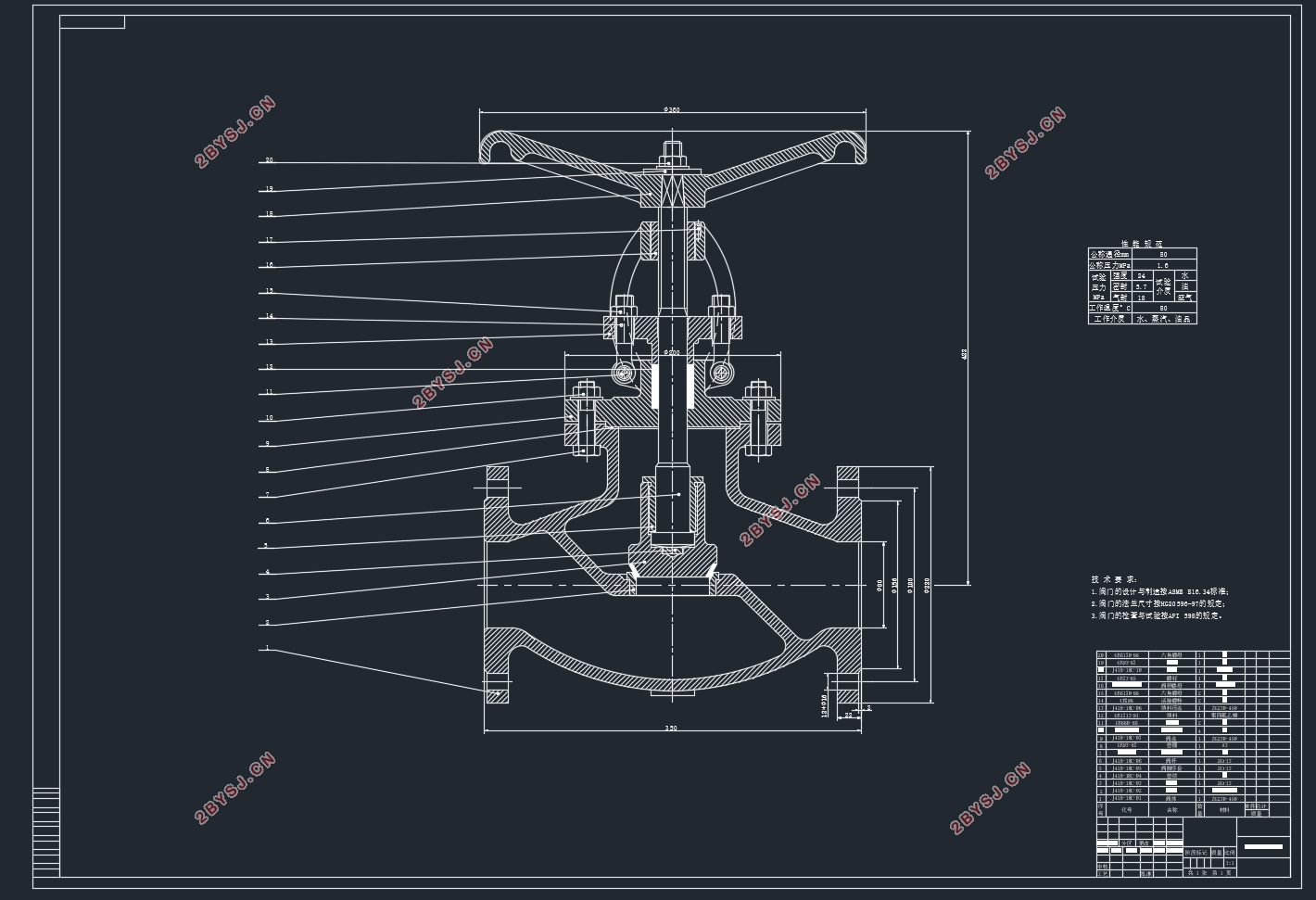Select part callout number 16
Viewport: 1316px width, 900px height.
pos(269,265)
